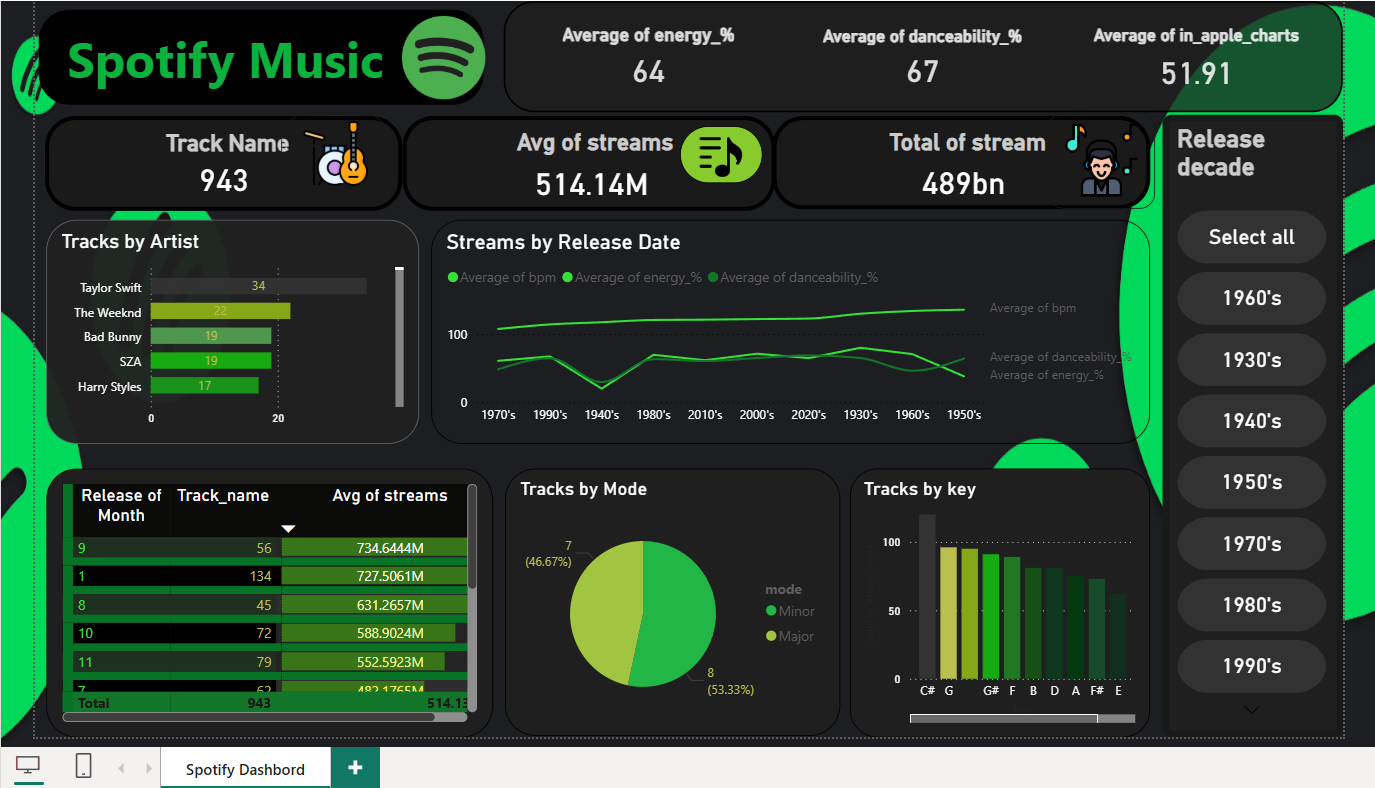Select the desktop view icon in the status bar

(x=27, y=765)
